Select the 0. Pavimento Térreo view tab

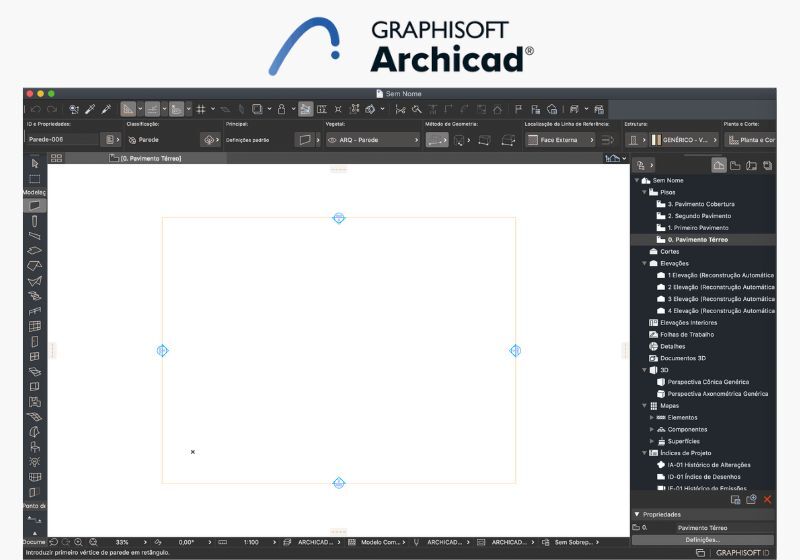point(146,158)
